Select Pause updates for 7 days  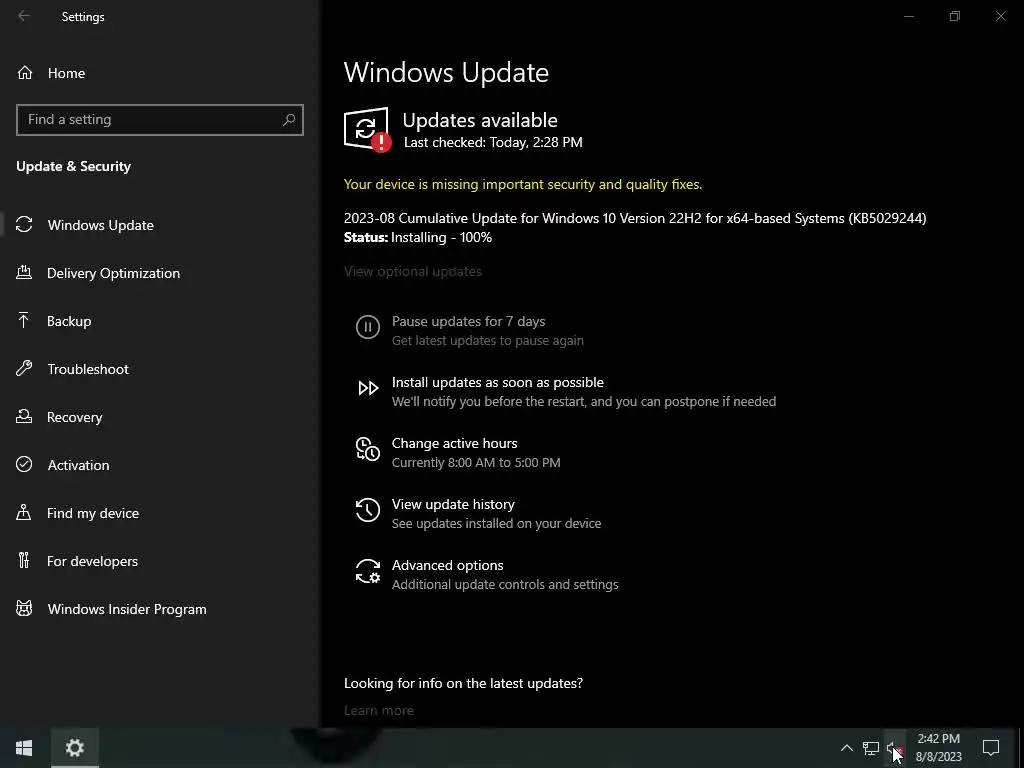point(468,321)
